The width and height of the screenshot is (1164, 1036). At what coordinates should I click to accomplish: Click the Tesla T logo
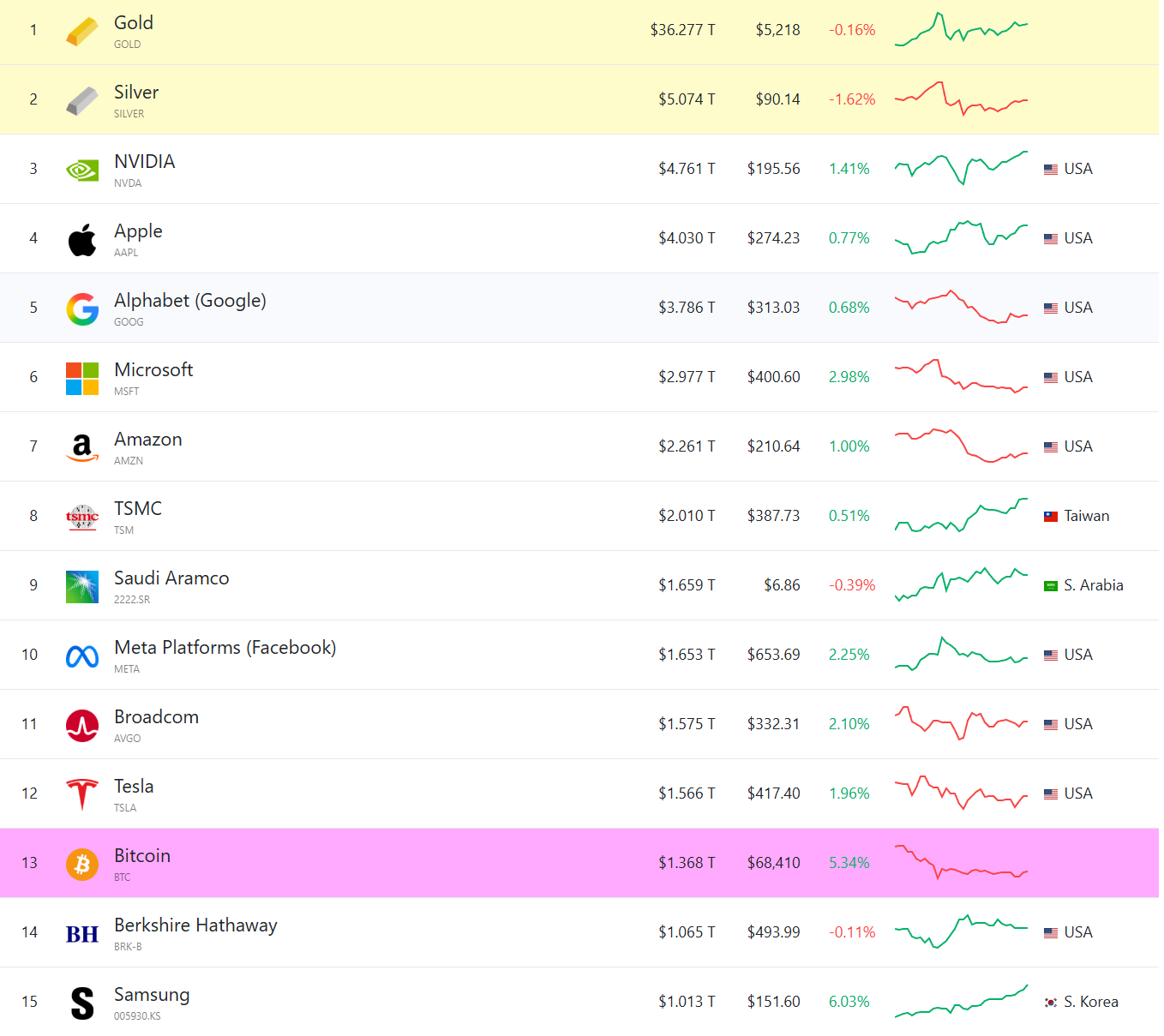tap(82, 794)
